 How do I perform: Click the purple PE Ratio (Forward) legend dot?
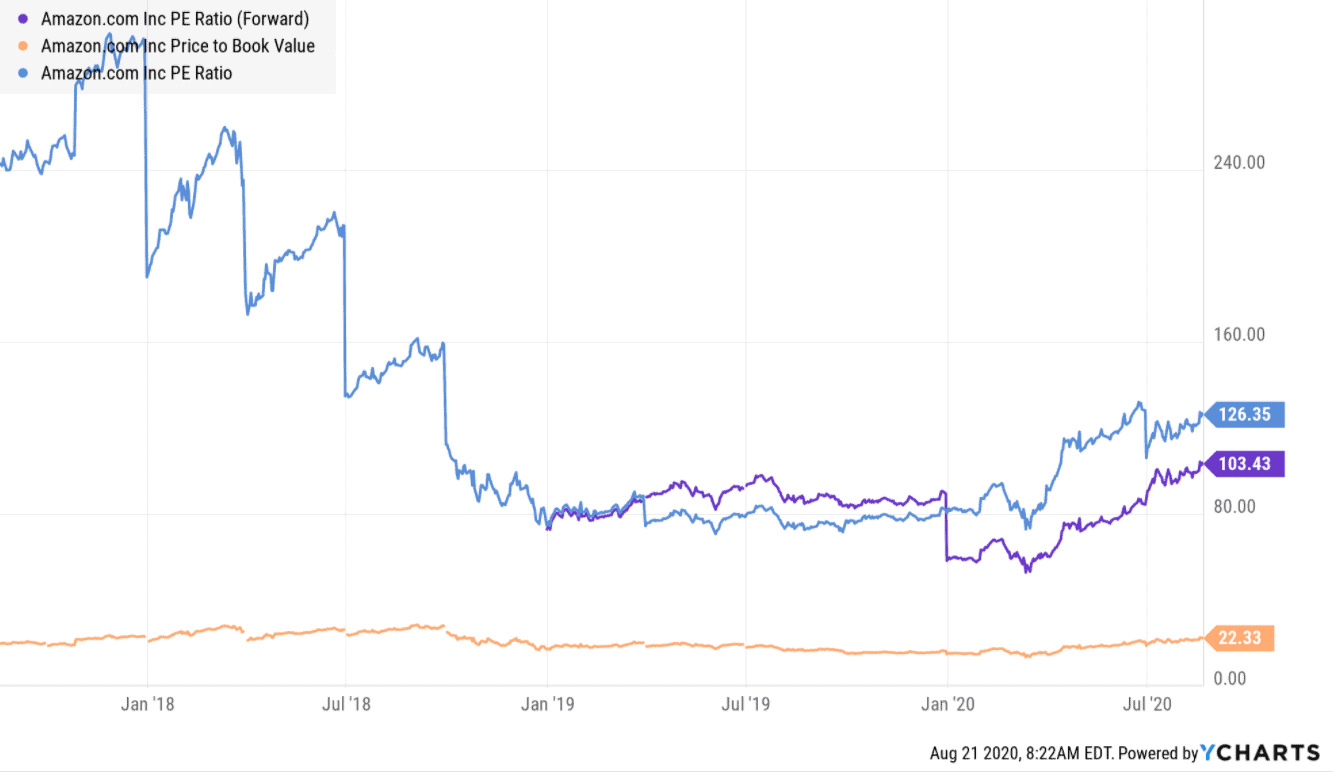[x=23, y=19]
